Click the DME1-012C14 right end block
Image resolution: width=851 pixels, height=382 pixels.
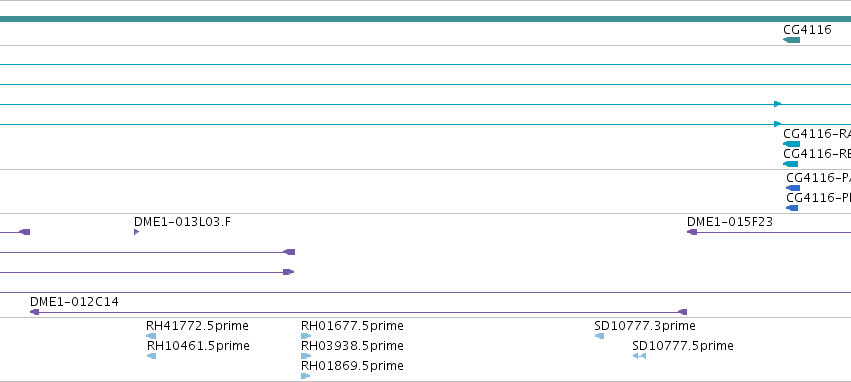pyautogui.click(x=683, y=312)
